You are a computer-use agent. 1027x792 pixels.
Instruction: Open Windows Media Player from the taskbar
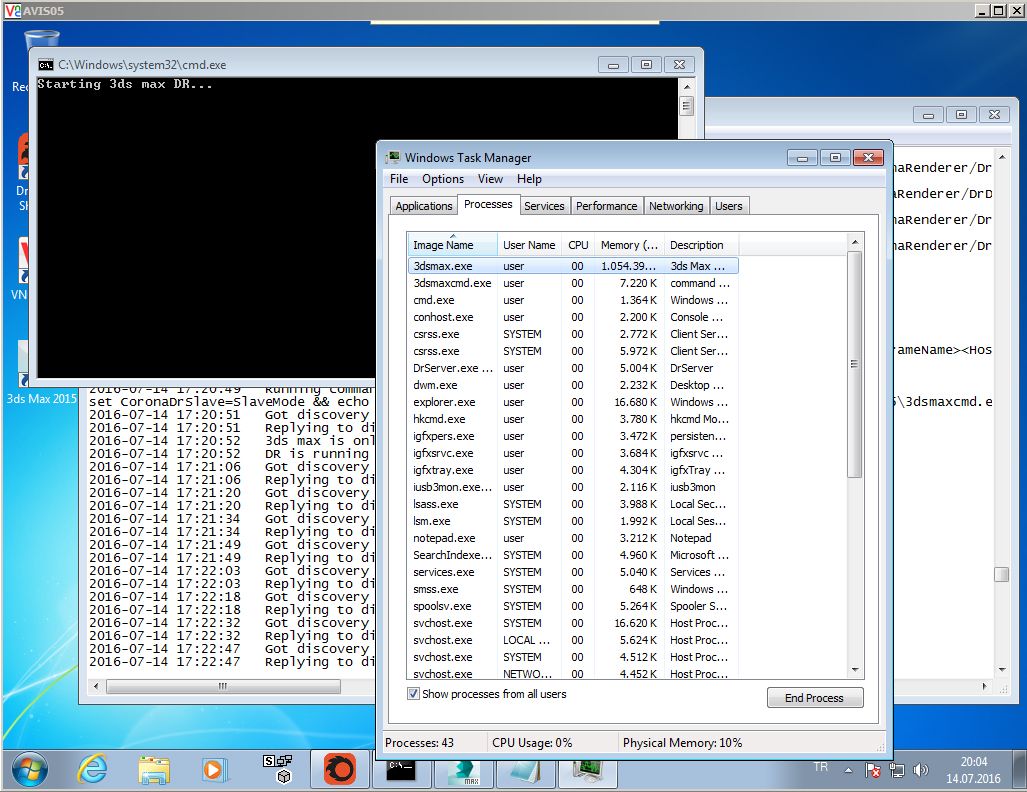pos(214,770)
